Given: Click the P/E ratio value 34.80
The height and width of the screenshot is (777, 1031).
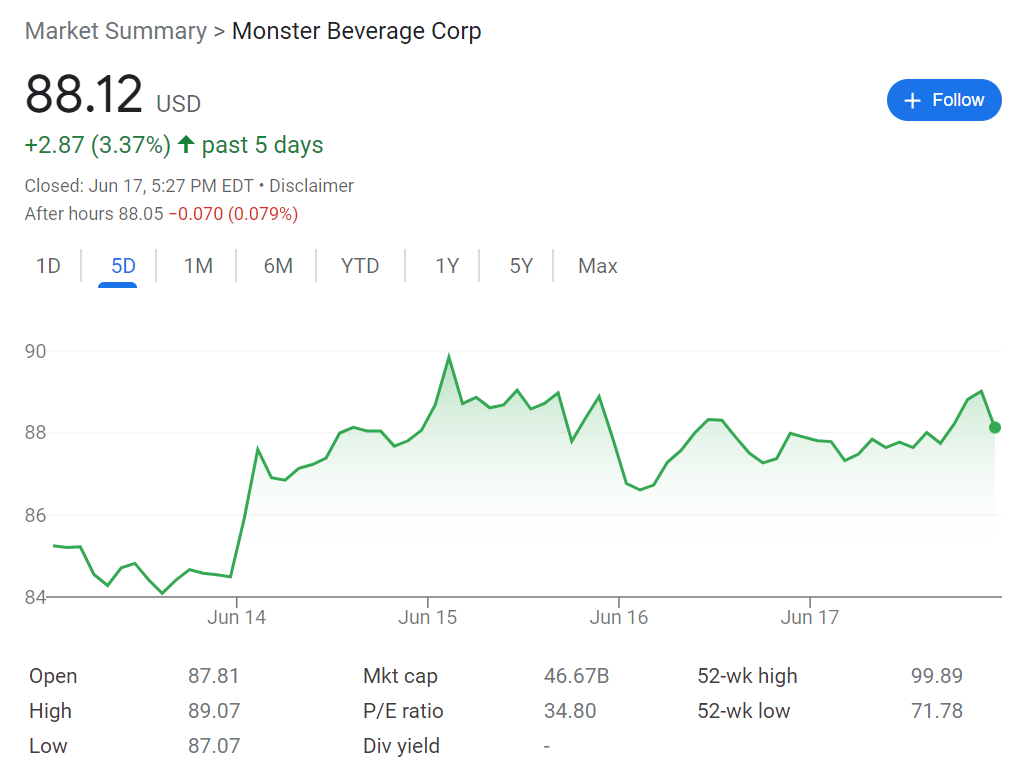Looking at the screenshot, I should [570, 711].
